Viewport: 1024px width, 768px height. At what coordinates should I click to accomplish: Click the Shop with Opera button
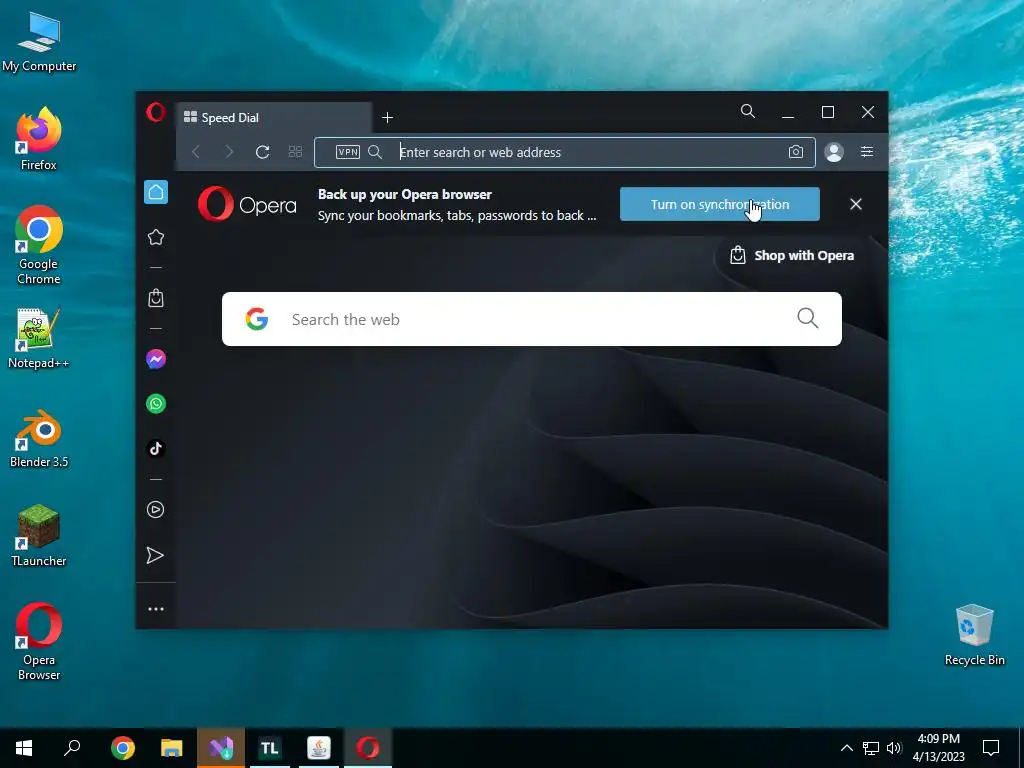pos(791,255)
